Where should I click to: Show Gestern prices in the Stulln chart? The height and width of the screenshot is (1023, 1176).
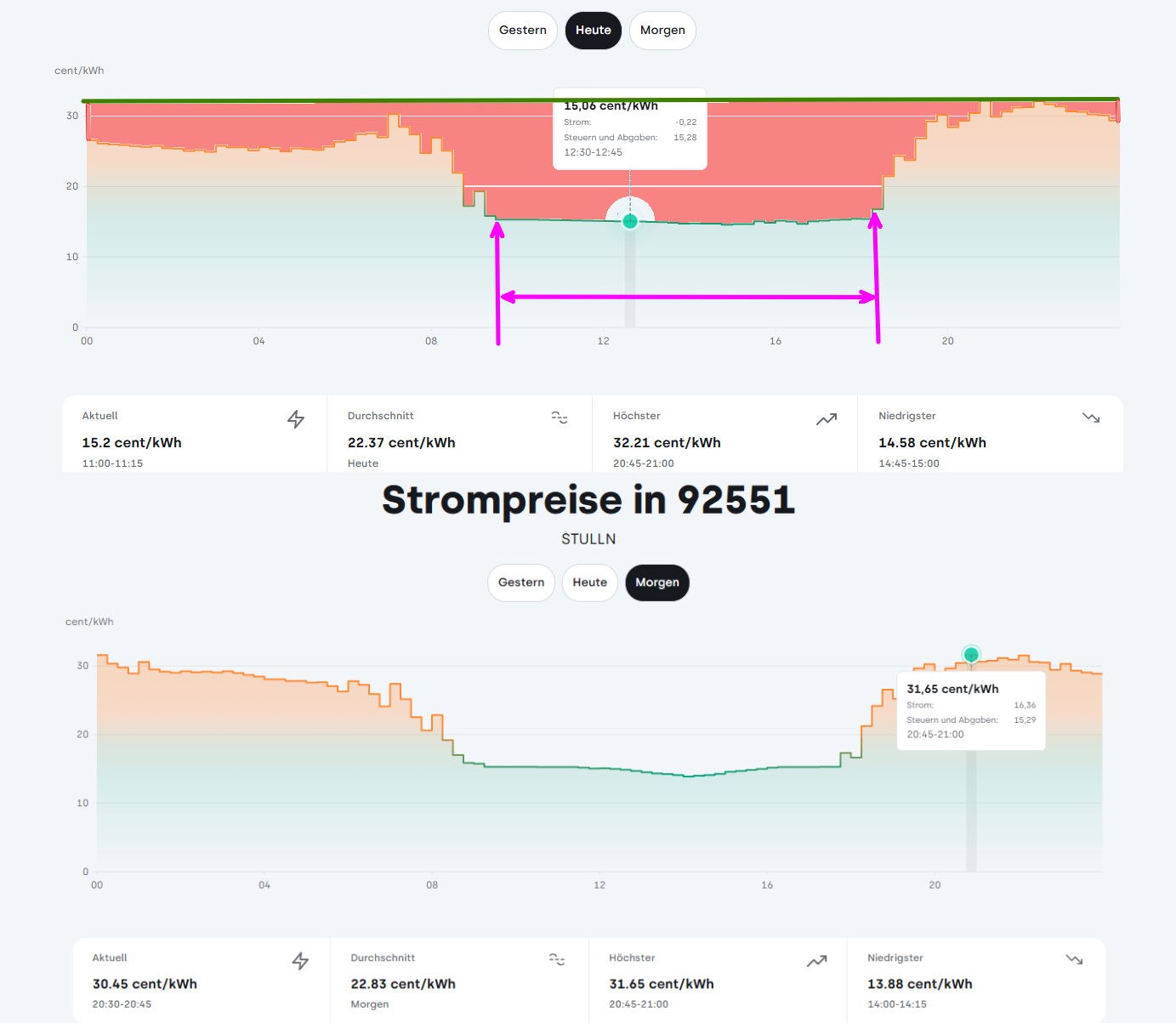click(x=521, y=583)
